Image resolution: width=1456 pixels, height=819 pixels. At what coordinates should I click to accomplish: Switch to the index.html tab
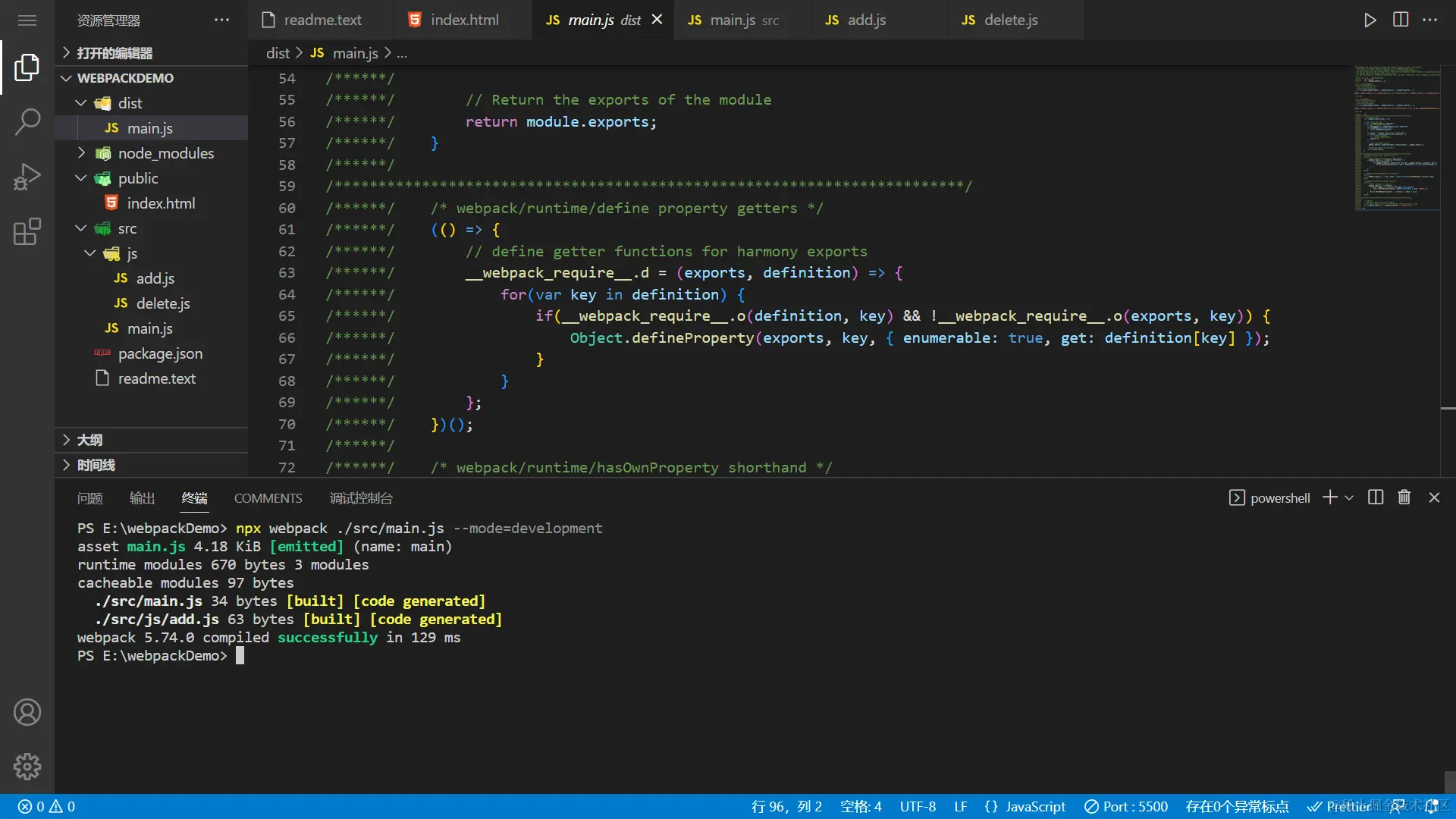click(x=463, y=20)
